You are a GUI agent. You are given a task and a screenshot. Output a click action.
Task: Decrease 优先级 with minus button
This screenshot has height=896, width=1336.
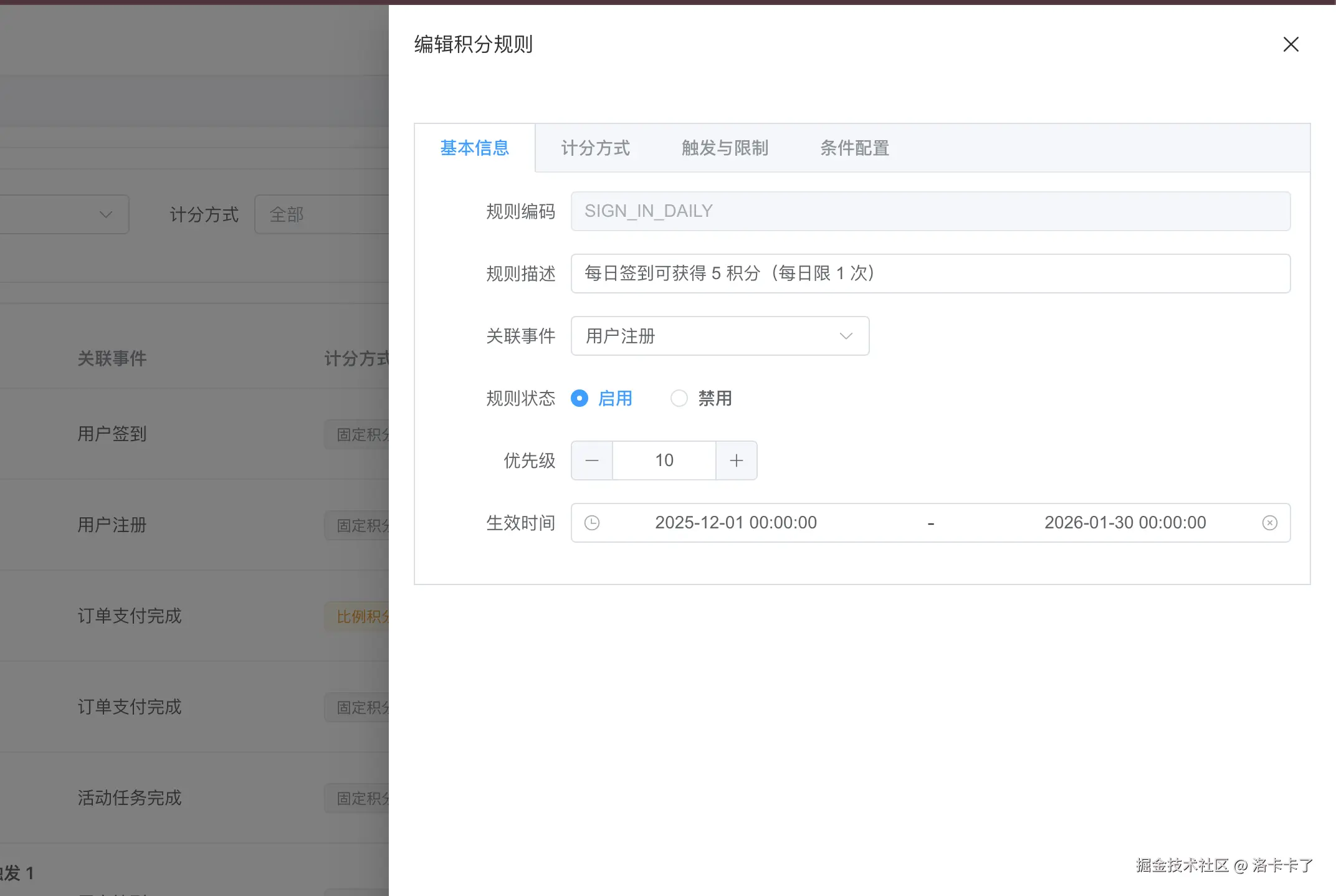(592, 460)
